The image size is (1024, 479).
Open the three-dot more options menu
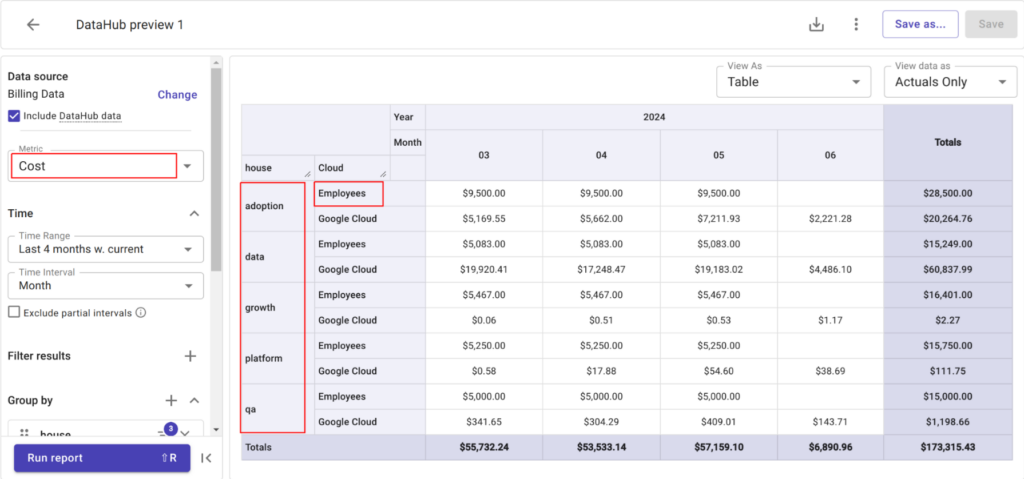(x=856, y=25)
